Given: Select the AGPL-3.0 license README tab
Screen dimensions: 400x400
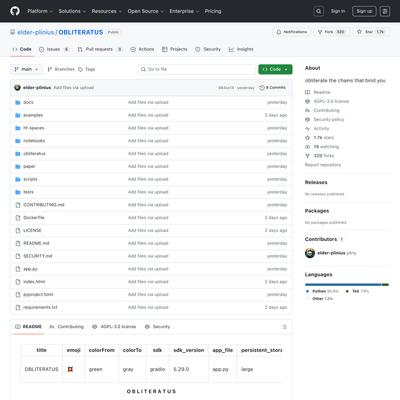Looking at the screenshot, I should 115,327.
